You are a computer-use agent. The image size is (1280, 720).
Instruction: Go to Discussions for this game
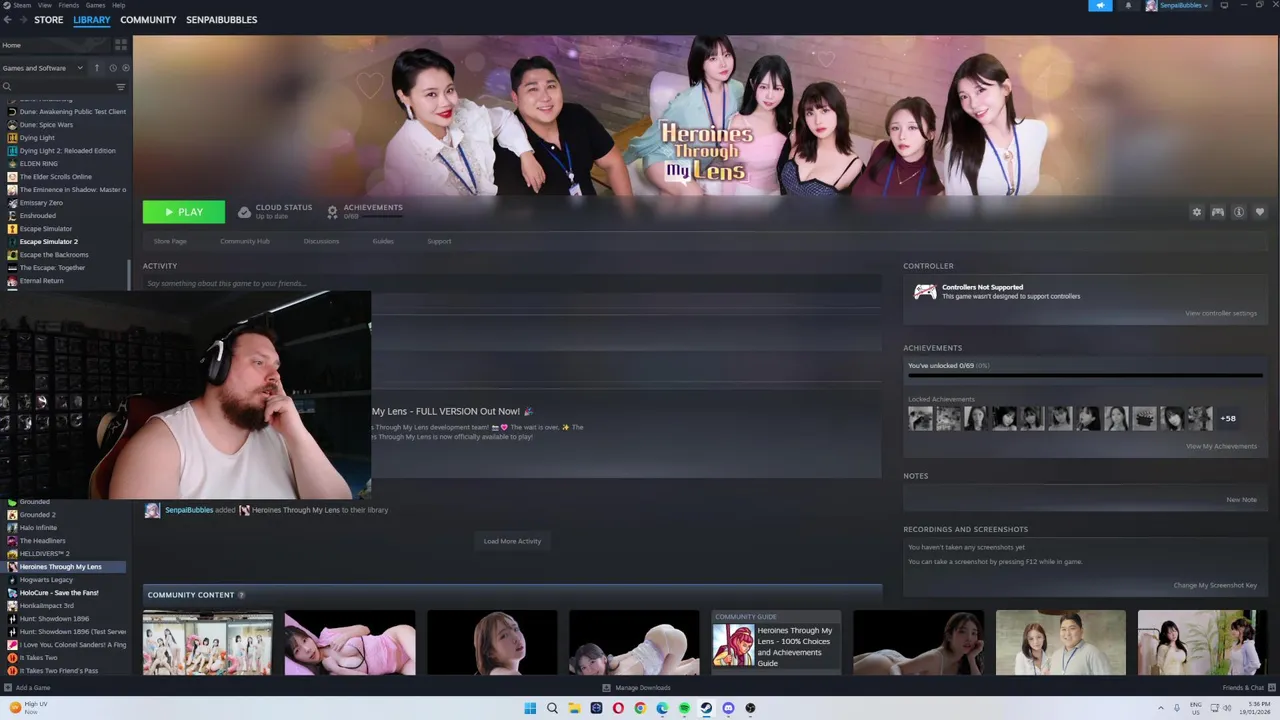pyautogui.click(x=321, y=241)
